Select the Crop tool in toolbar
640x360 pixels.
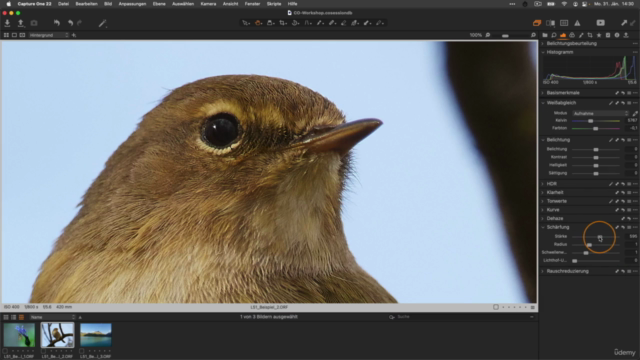[x=282, y=23]
